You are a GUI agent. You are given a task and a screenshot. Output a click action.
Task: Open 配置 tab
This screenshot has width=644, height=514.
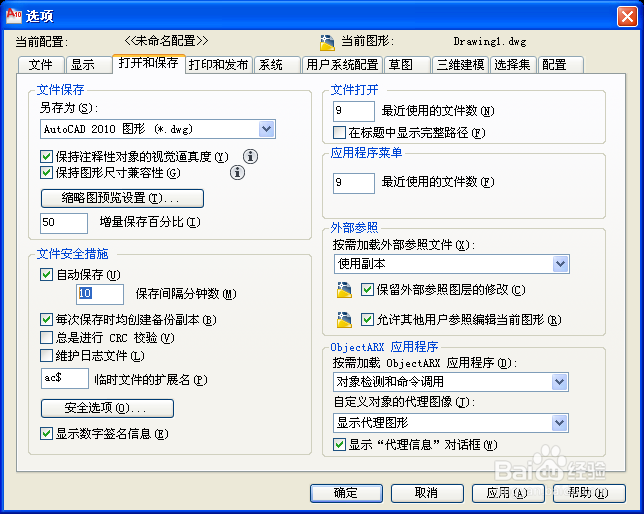pos(561,65)
